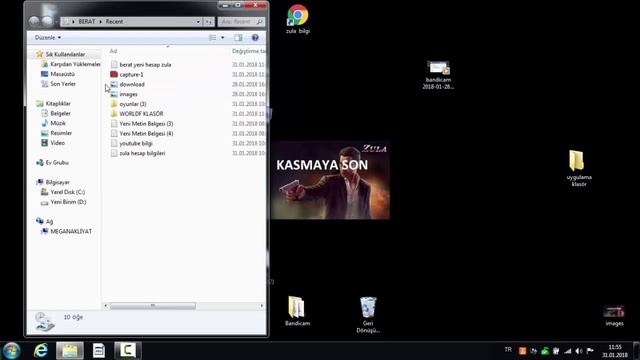Open the Windows Start menu
Viewport: 640px width, 360px height.
coord(11,351)
